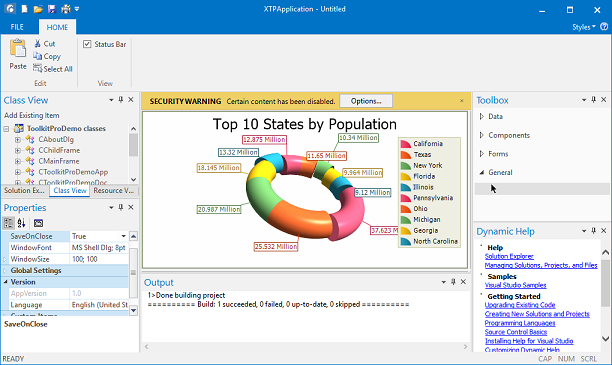This screenshot has width=612, height=365.
Task: Pin the Class View panel
Action: (121, 100)
